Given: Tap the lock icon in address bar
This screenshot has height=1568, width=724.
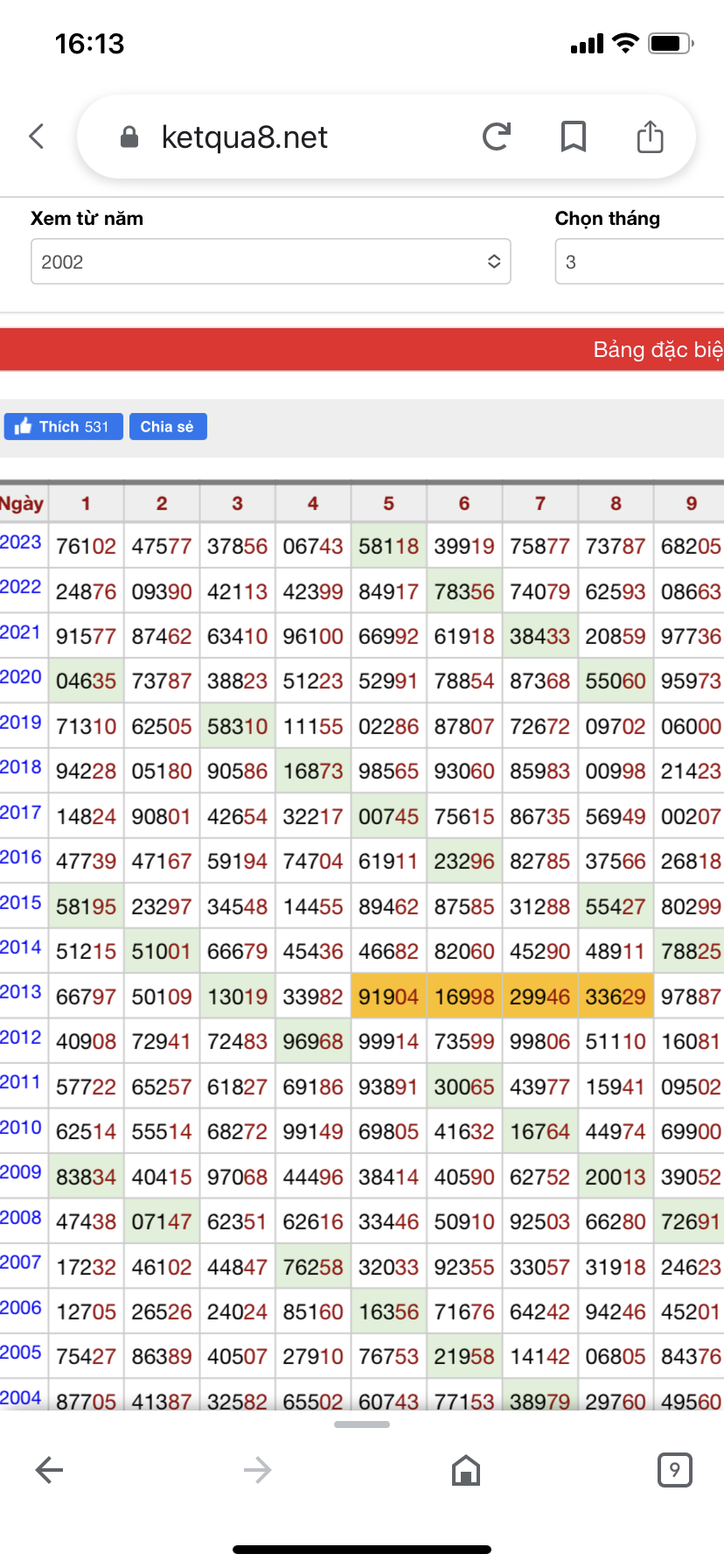Looking at the screenshot, I should coord(129,136).
